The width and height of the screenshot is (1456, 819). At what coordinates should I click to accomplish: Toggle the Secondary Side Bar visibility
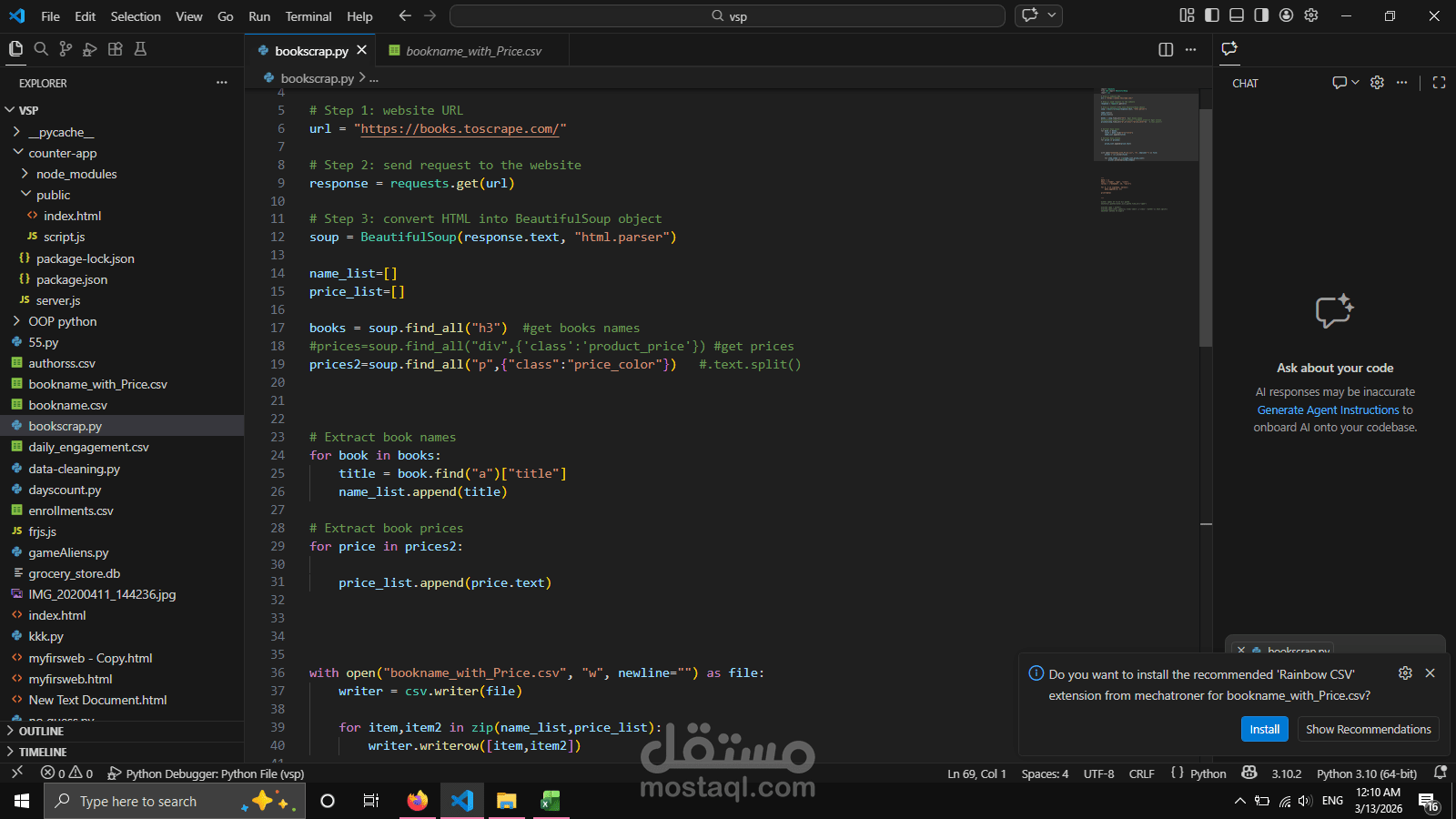[x=1261, y=15]
